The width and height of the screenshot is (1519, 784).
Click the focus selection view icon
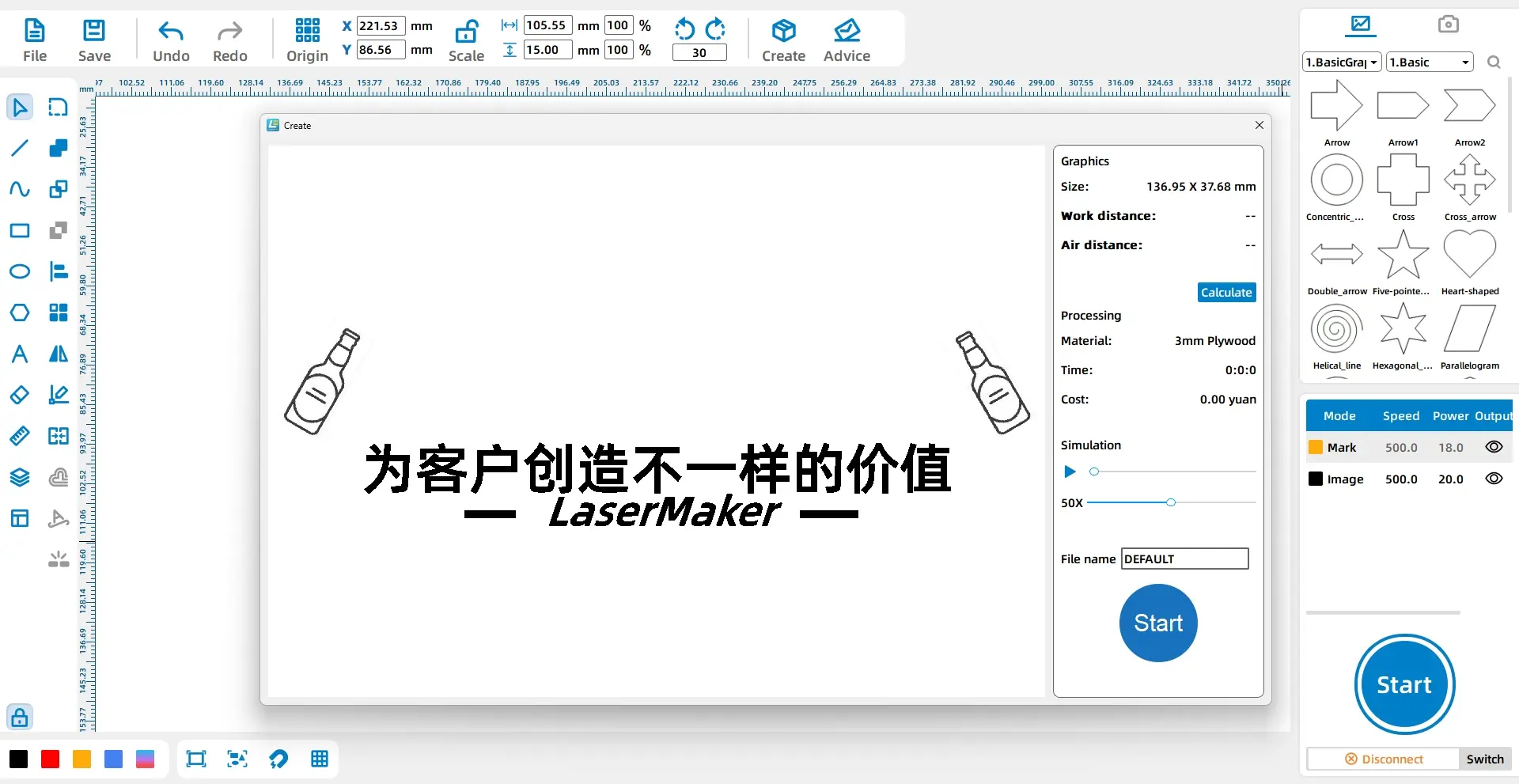click(237, 759)
